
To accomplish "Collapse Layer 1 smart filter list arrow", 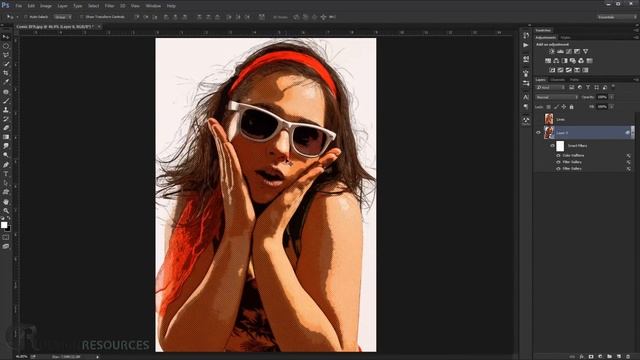I will click(x=632, y=132).
